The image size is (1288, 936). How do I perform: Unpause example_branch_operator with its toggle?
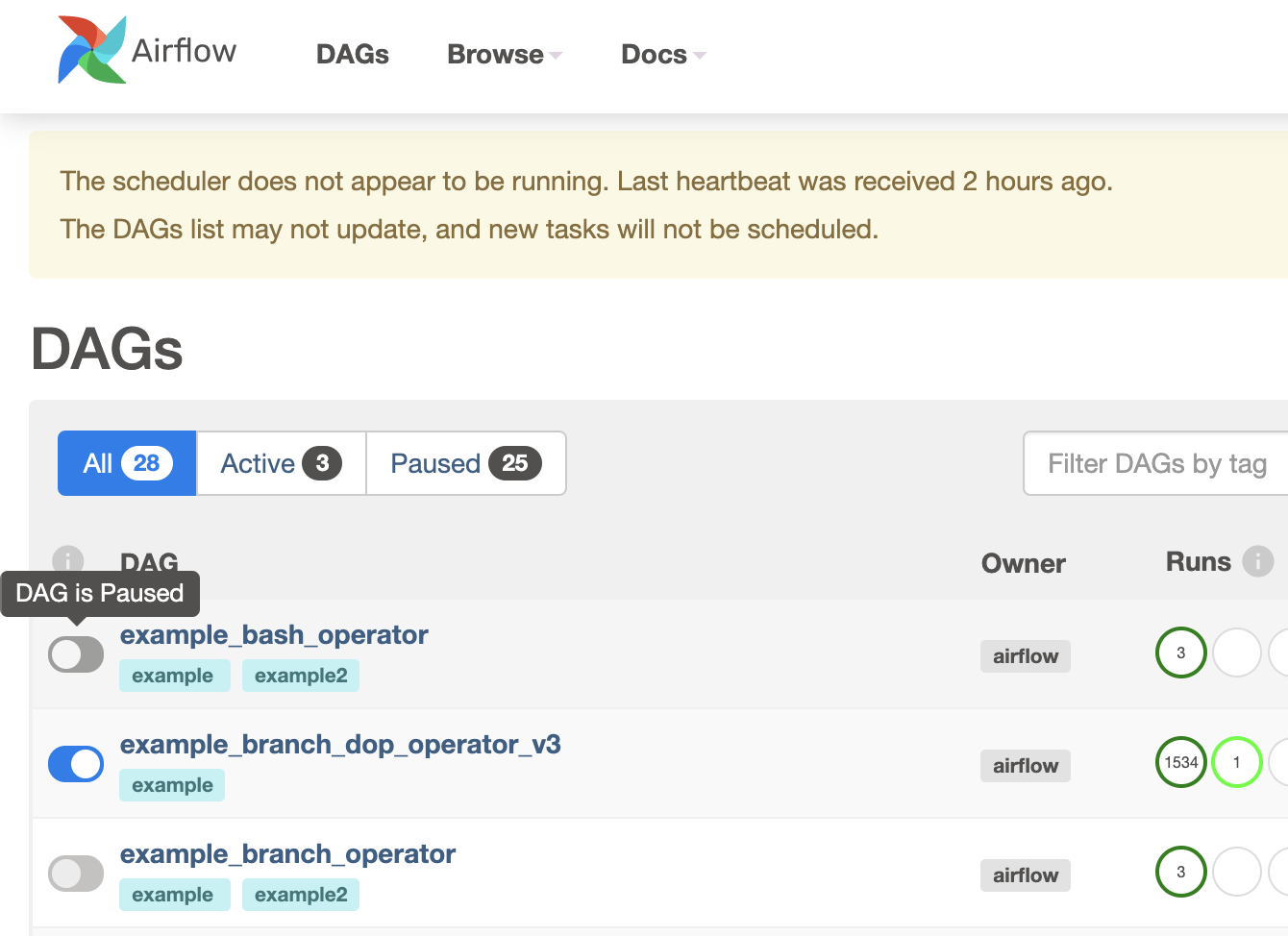[76, 874]
